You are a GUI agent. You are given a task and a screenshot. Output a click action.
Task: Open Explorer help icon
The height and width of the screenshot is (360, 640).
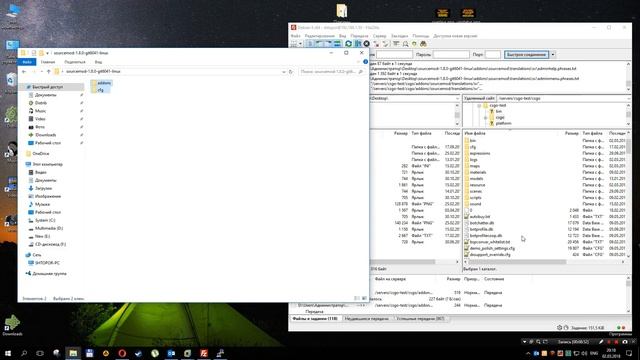[365, 62]
